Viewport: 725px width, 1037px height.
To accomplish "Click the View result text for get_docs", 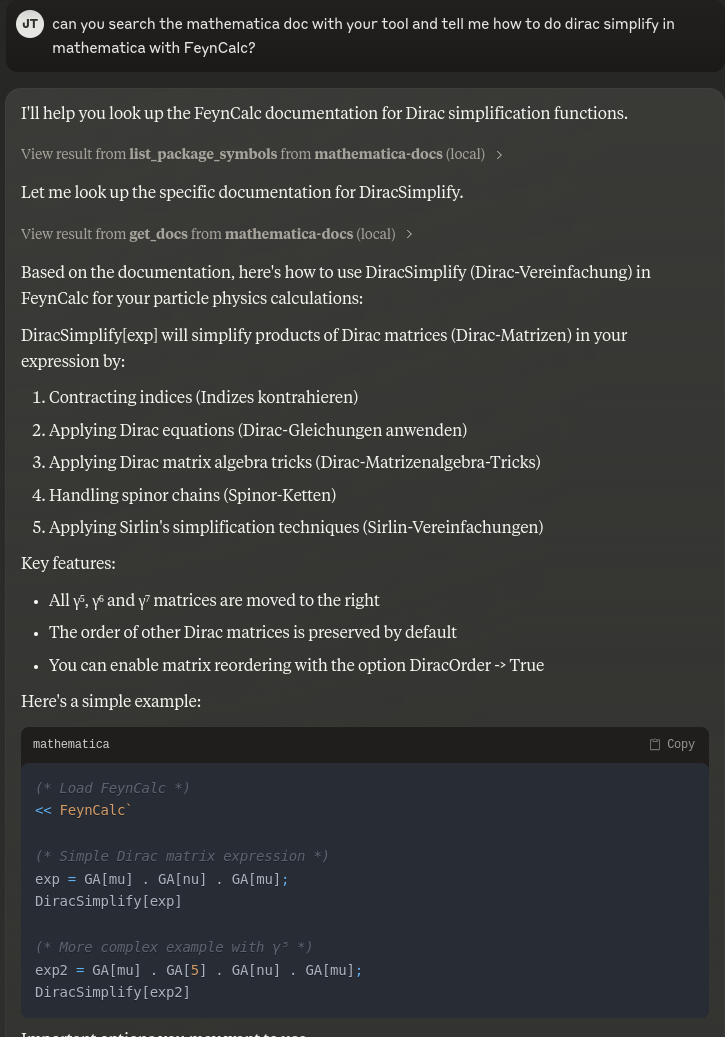I will [x=74, y=234].
